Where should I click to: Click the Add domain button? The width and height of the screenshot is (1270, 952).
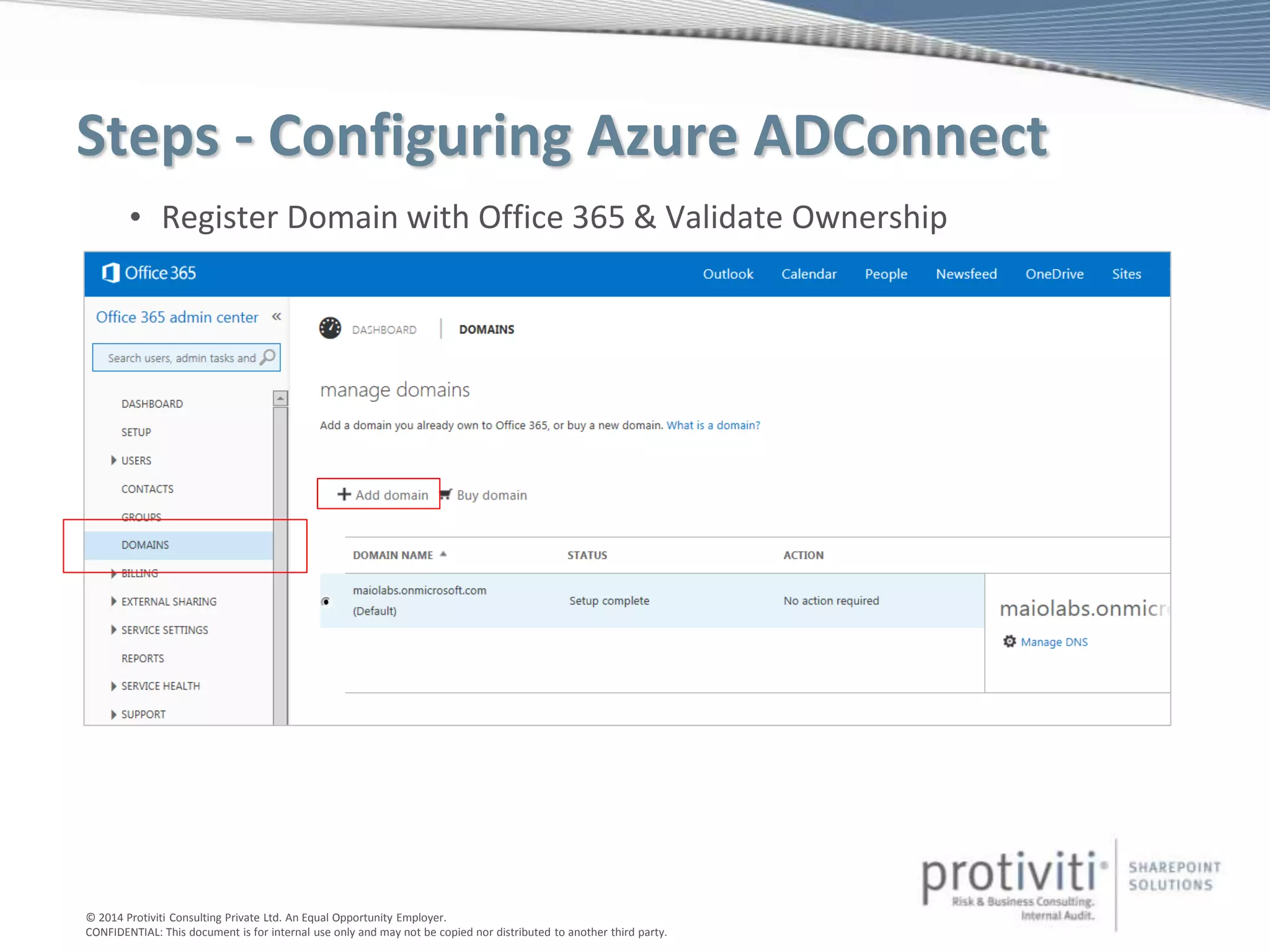pos(383,495)
